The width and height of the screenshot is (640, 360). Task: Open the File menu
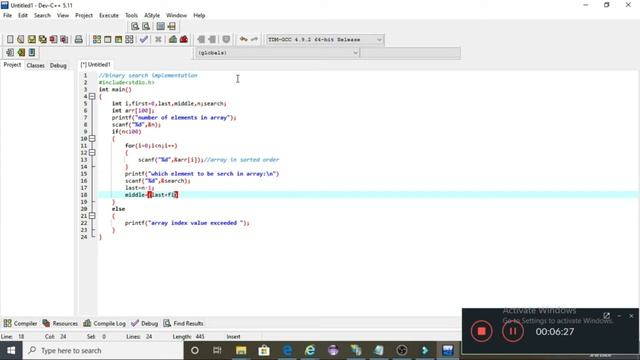(x=7, y=15)
